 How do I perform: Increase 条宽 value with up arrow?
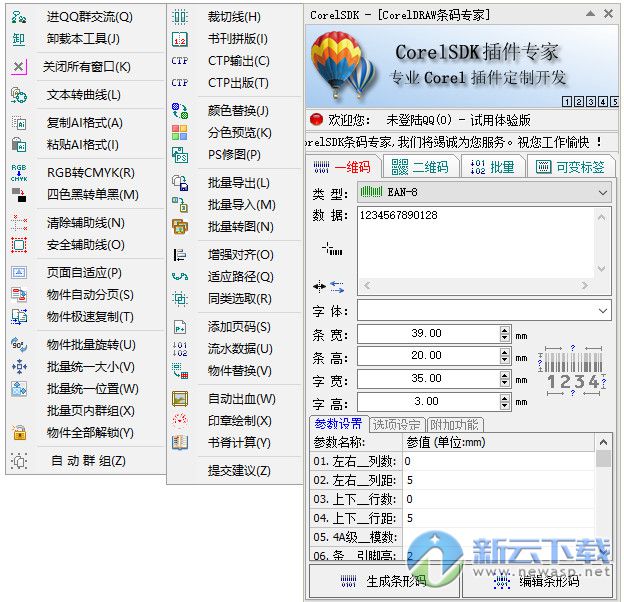(x=505, y=330)
